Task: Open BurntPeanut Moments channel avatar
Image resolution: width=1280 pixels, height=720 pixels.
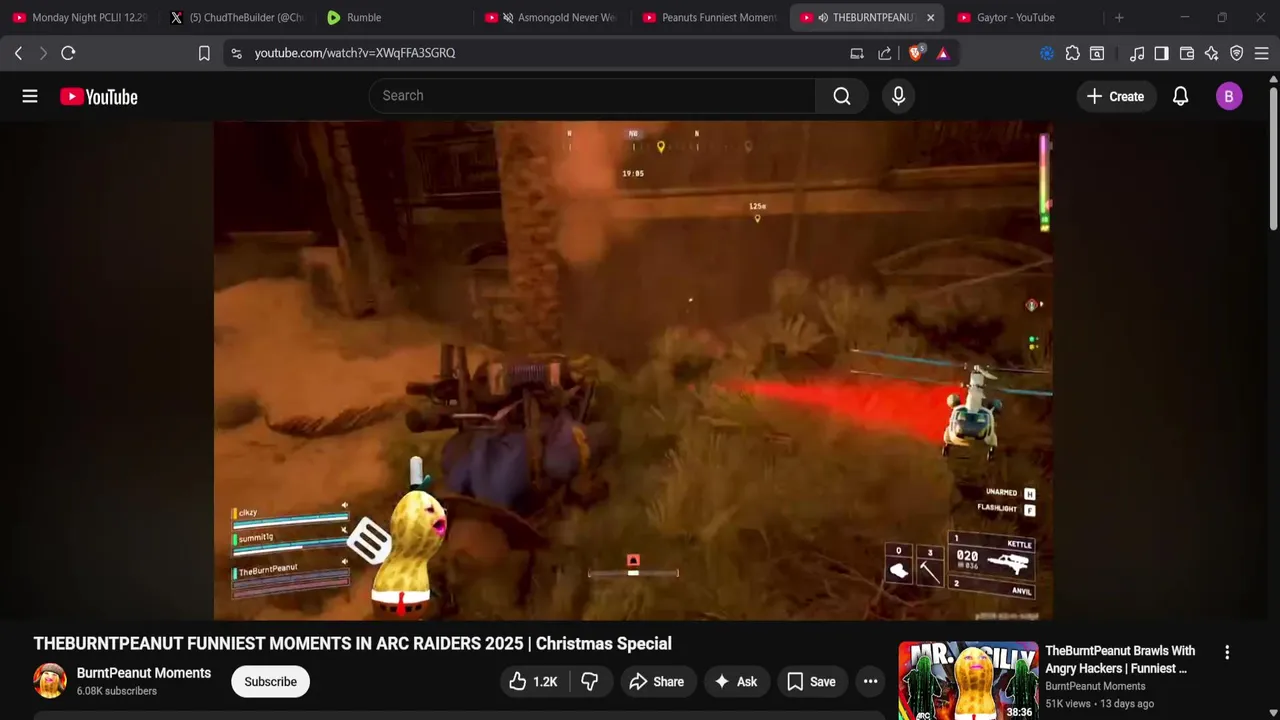Action: point(50,681)
